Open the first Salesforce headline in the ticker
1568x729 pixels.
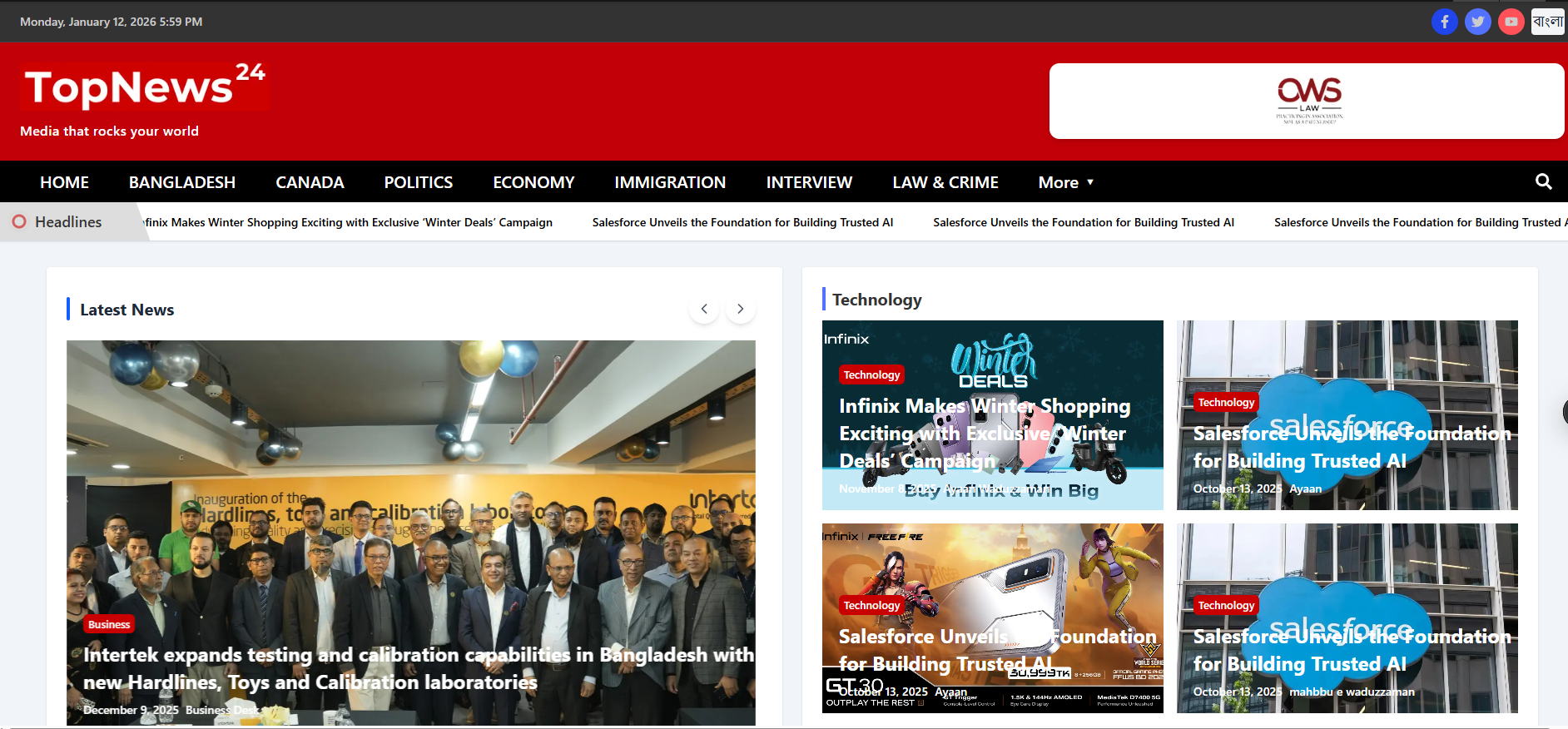click(742, 222)
